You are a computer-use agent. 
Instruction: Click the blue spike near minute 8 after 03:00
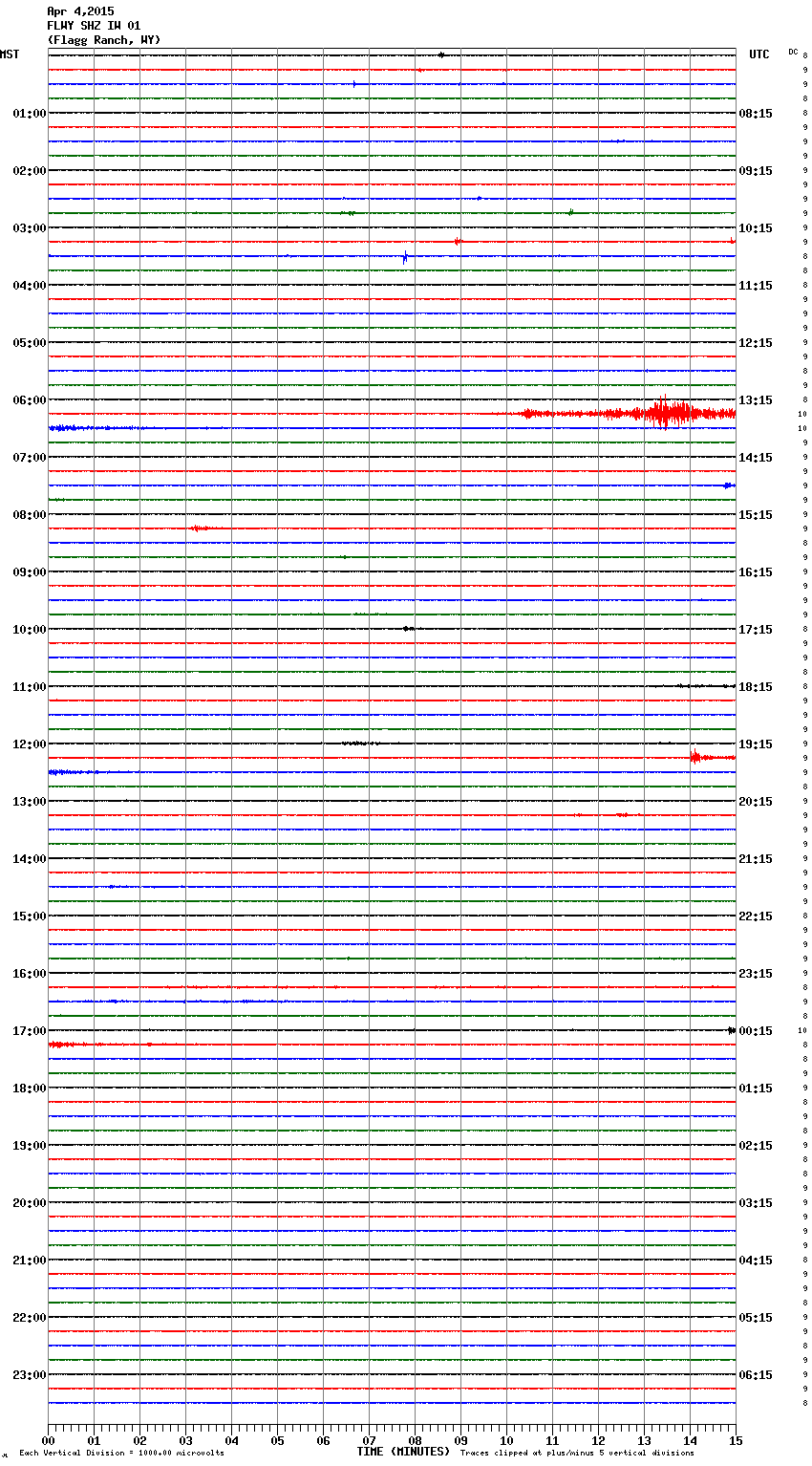coord(405,256)
